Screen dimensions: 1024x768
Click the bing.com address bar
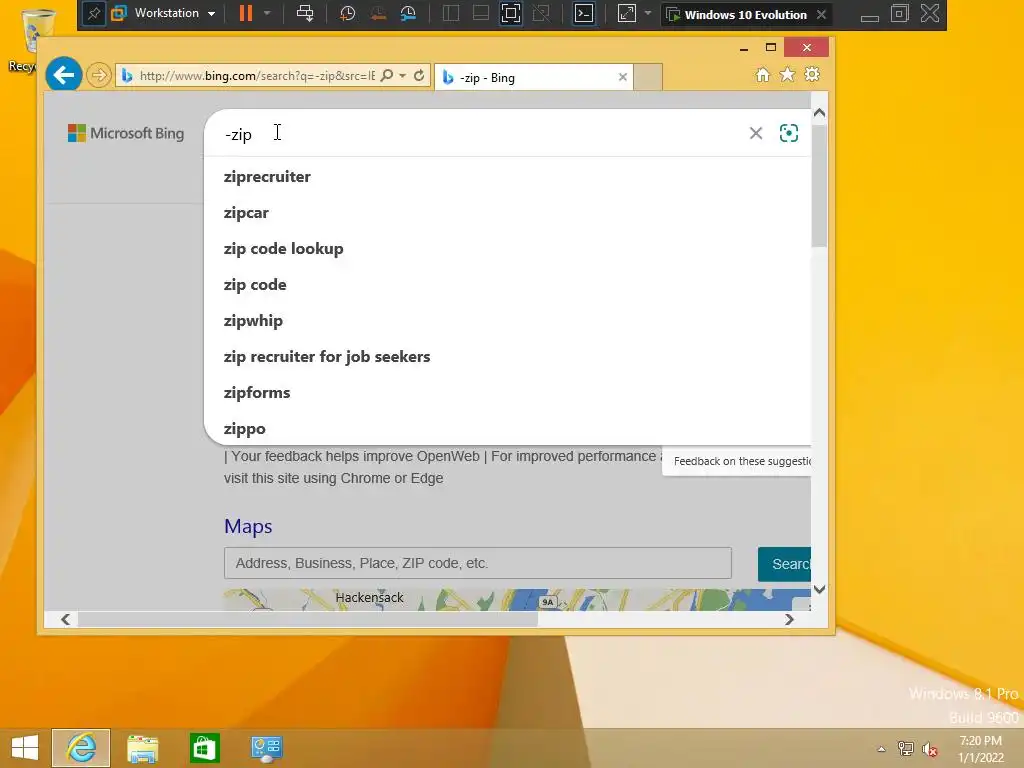click(x=257, y=76)
